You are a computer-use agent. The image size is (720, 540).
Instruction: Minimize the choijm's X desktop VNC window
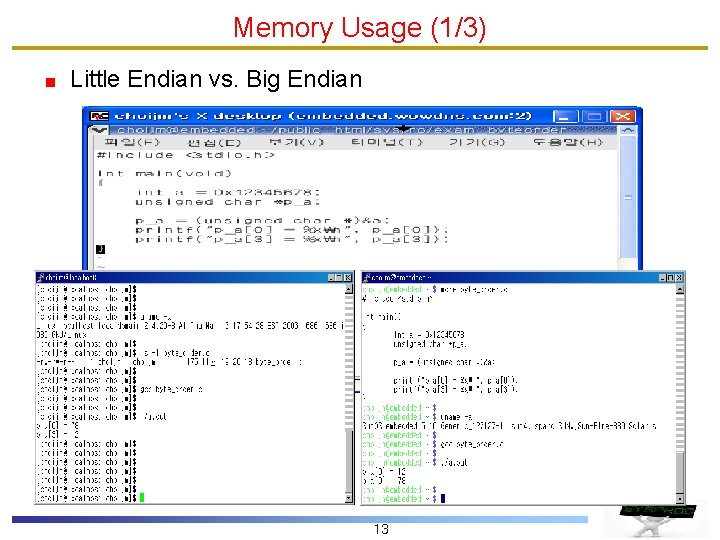[x=565, y=116]
